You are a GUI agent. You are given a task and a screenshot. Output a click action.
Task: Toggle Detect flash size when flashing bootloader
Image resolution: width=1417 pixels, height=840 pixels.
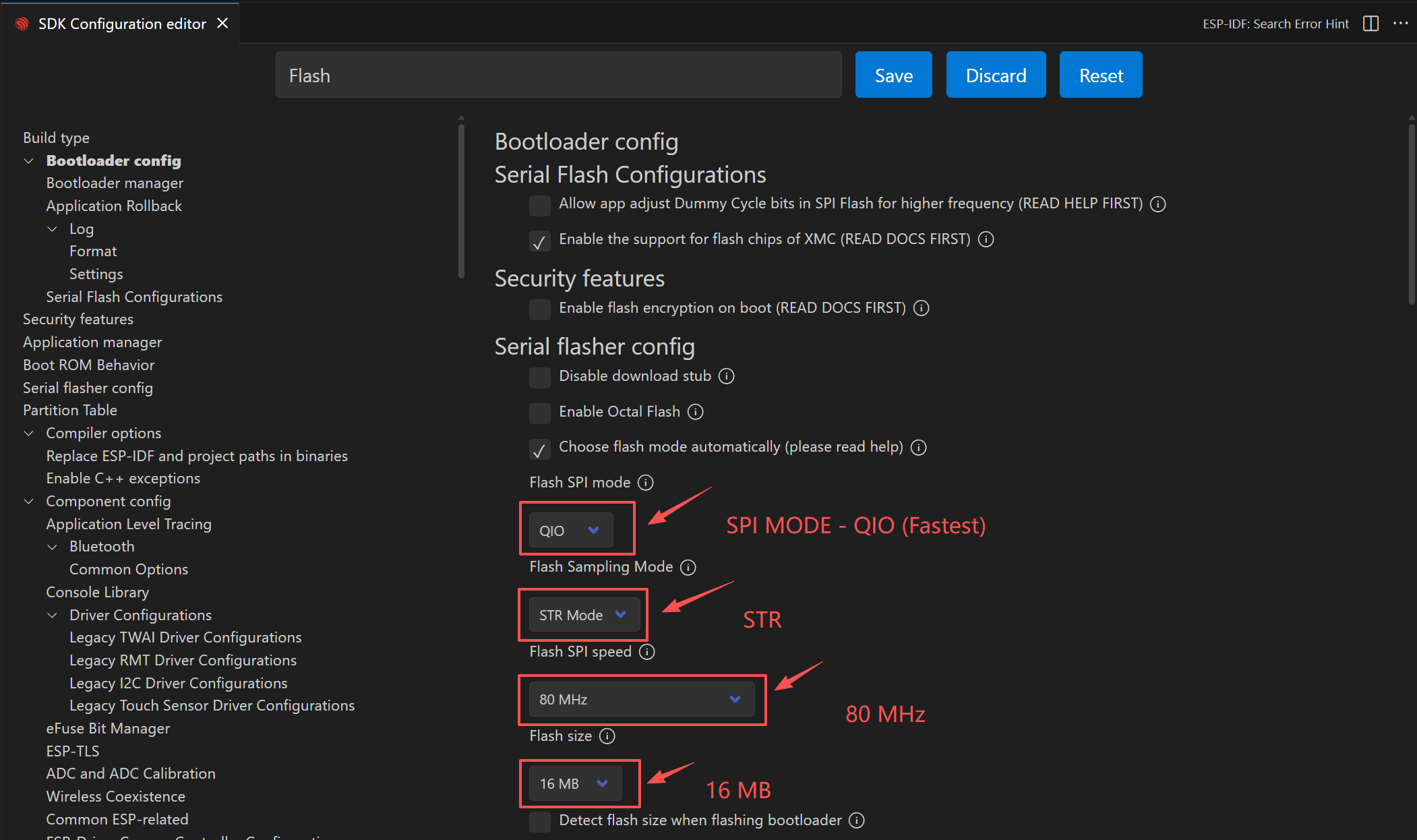(x=539, y=821)
